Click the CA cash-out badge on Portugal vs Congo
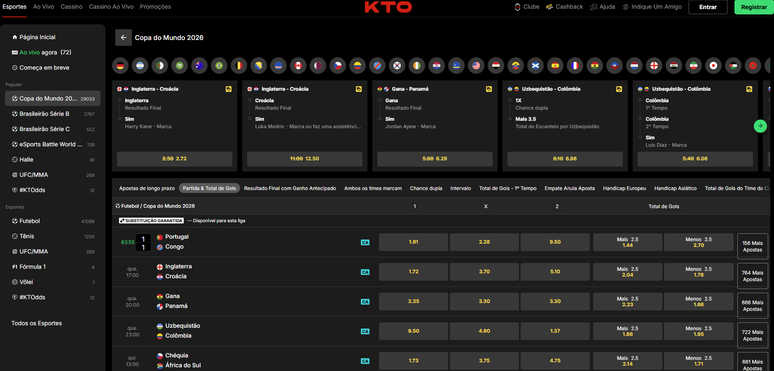 pos(365,242)
